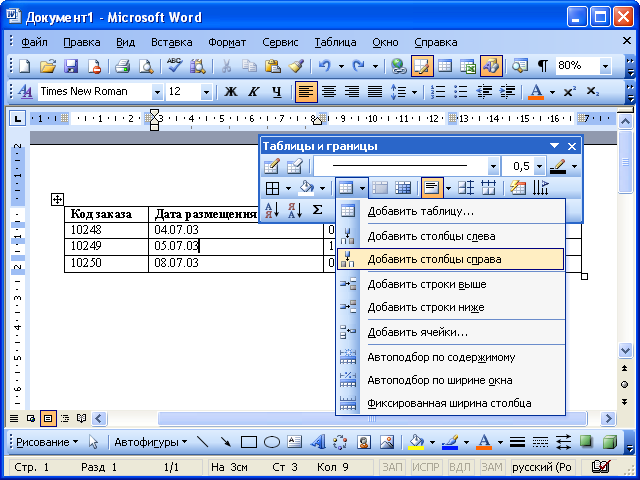Click Merge Cells icon
Image resolution: width=640 pixels, height=480 pixels.
point(380,188)
